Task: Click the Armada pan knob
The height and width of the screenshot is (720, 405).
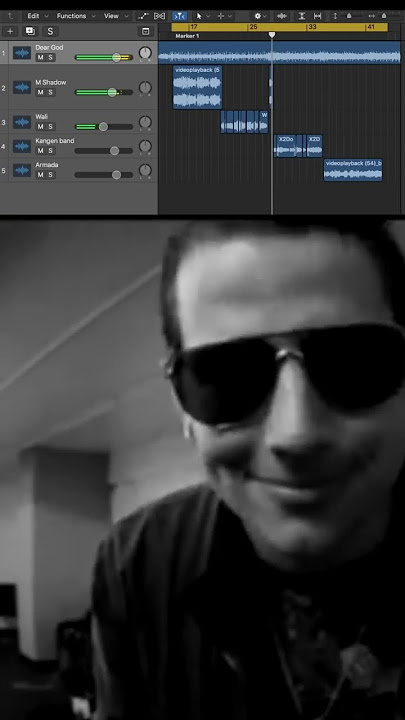Action: [x=145, y=171]
